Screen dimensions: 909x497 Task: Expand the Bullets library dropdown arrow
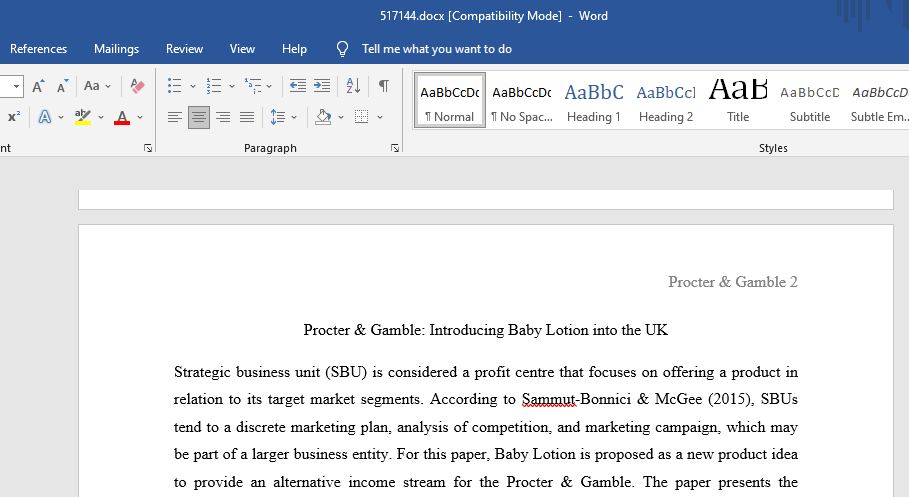(x=193, y=86)
